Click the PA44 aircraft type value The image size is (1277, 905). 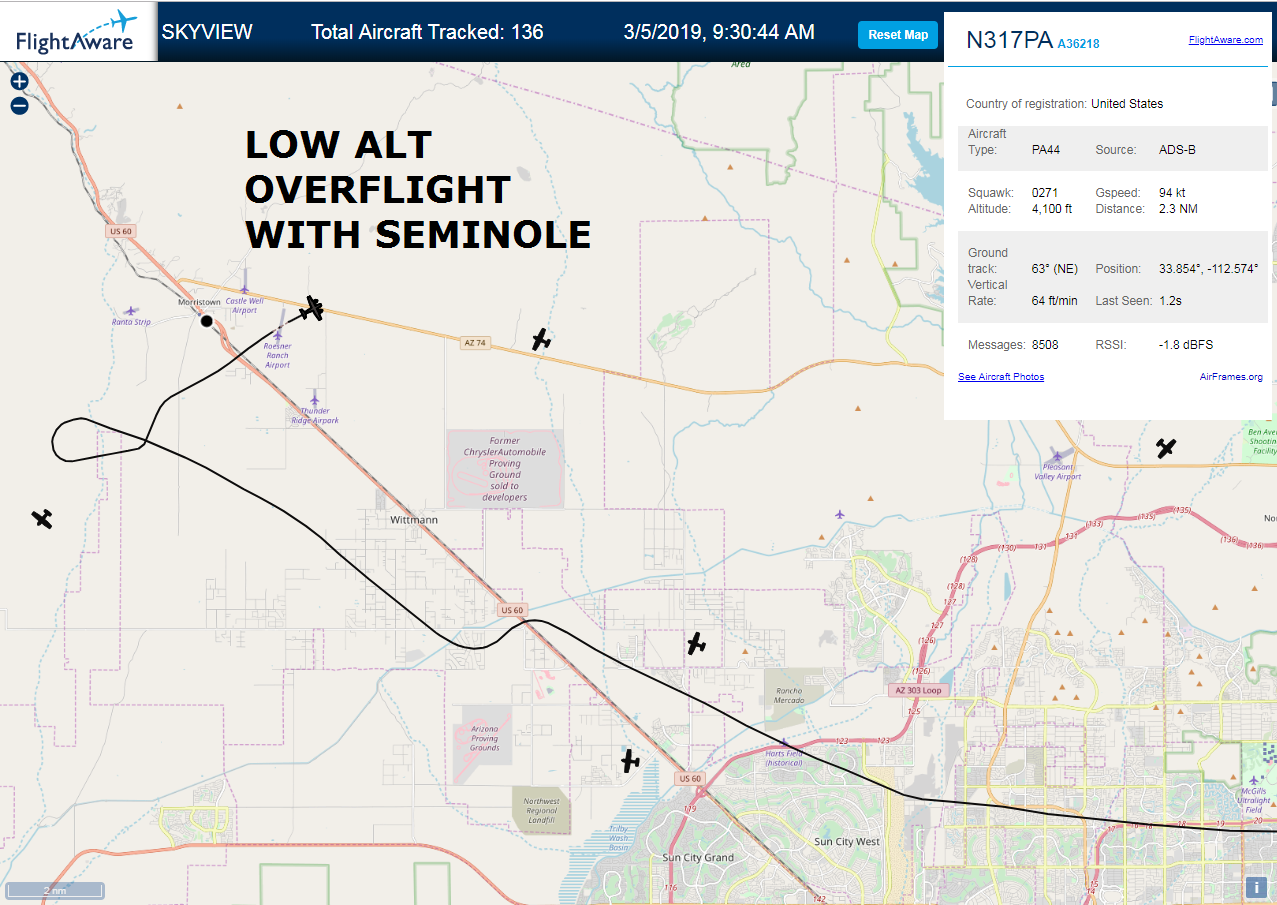[x=1046, y=150]
